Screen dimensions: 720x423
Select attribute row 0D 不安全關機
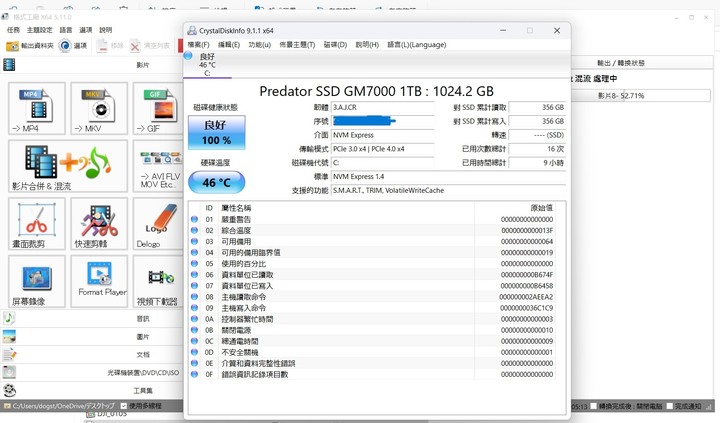pyautogui.click(x=372, y=352)
